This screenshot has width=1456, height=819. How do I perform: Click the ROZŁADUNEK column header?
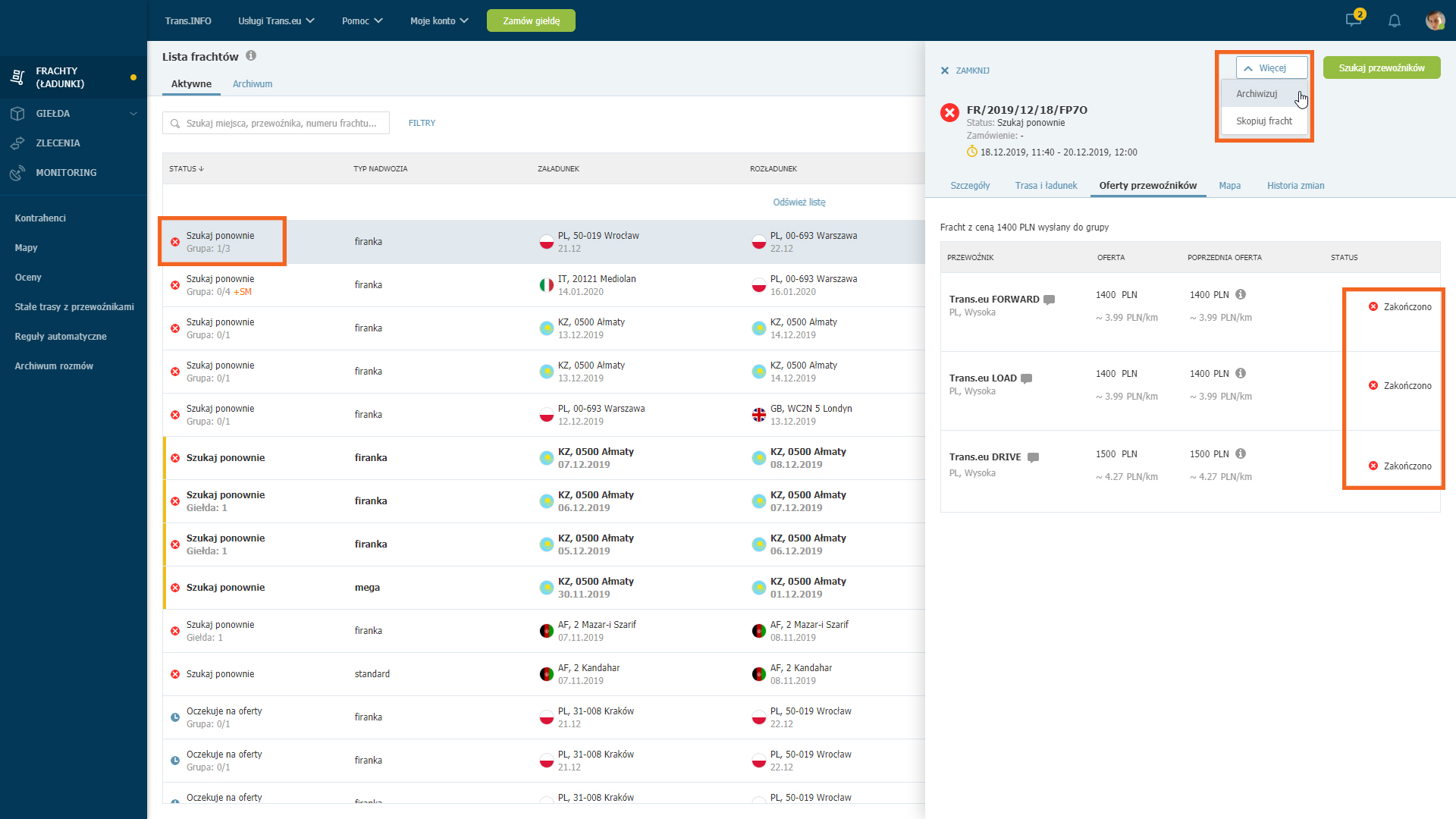tap(773, 169)
